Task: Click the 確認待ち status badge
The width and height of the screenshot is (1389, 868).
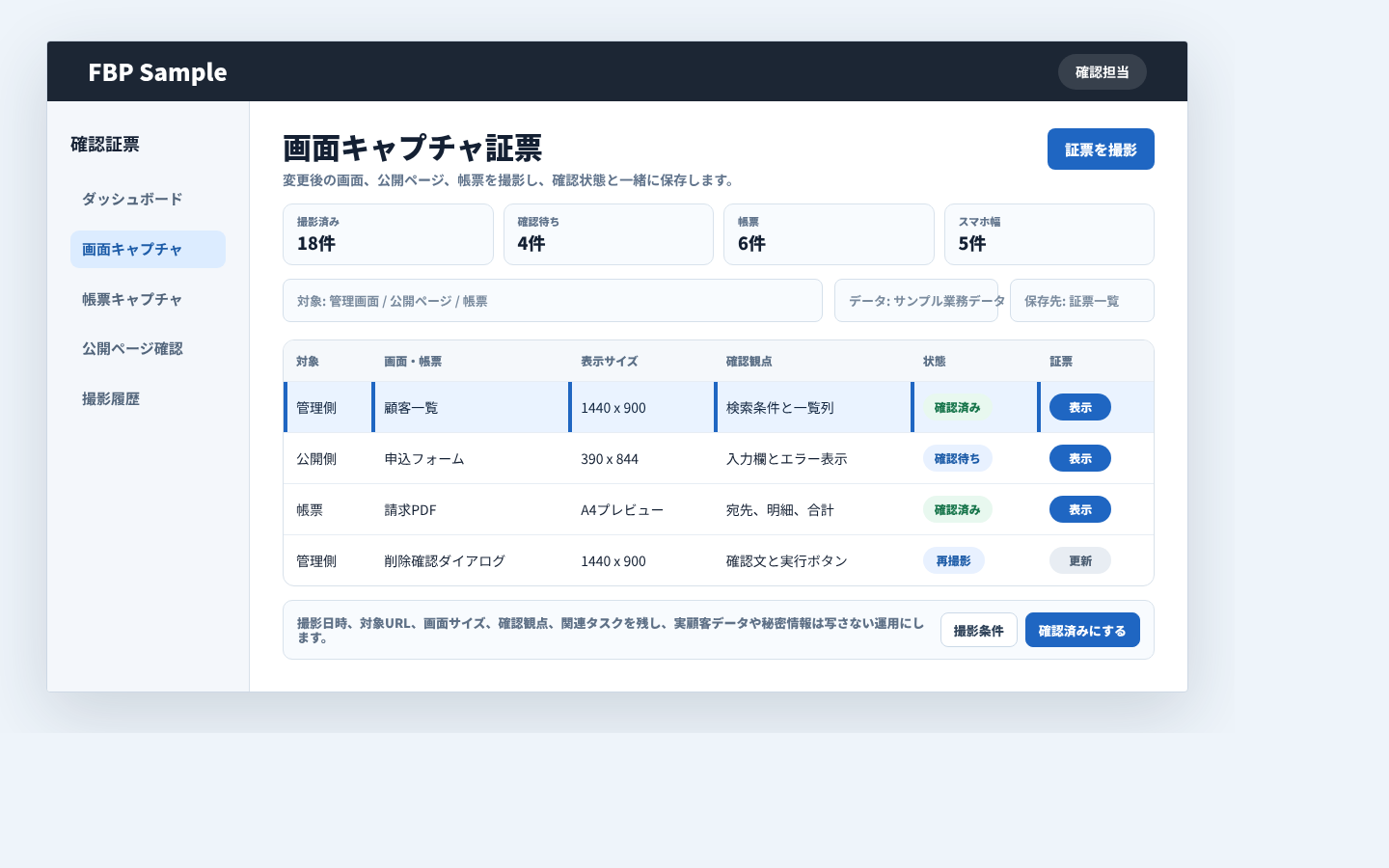Action: click(957, 459)
